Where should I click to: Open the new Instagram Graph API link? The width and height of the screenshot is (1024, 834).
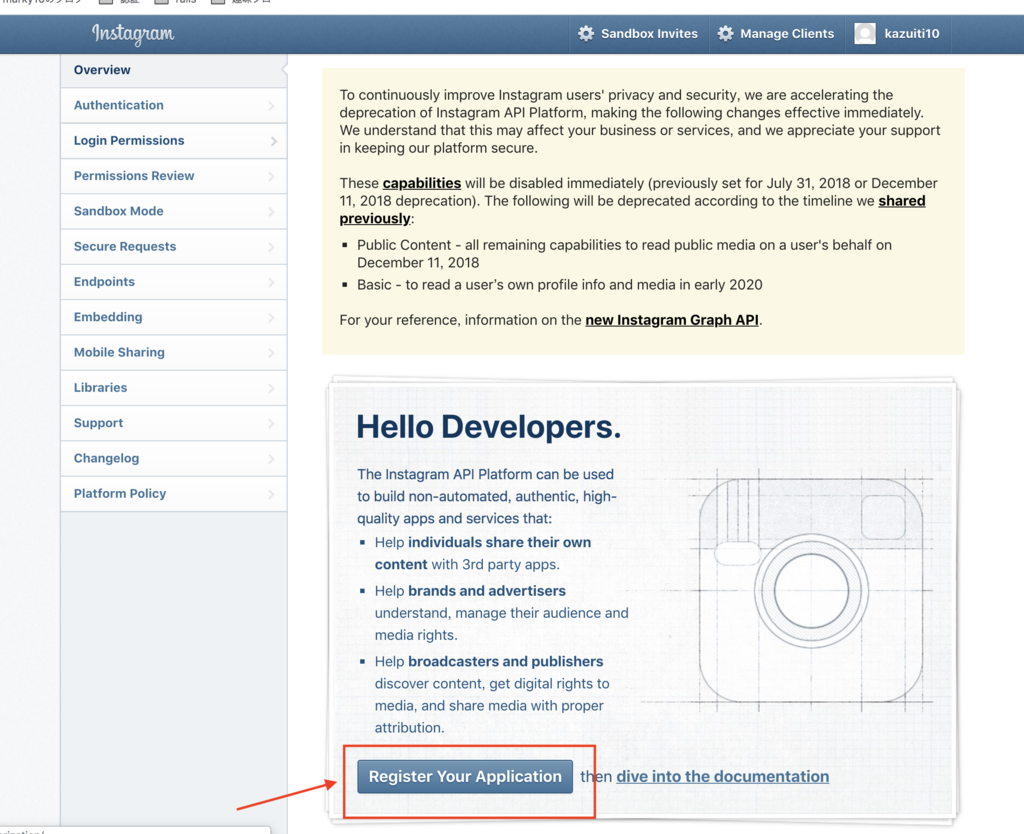click(x=672, y=320)
